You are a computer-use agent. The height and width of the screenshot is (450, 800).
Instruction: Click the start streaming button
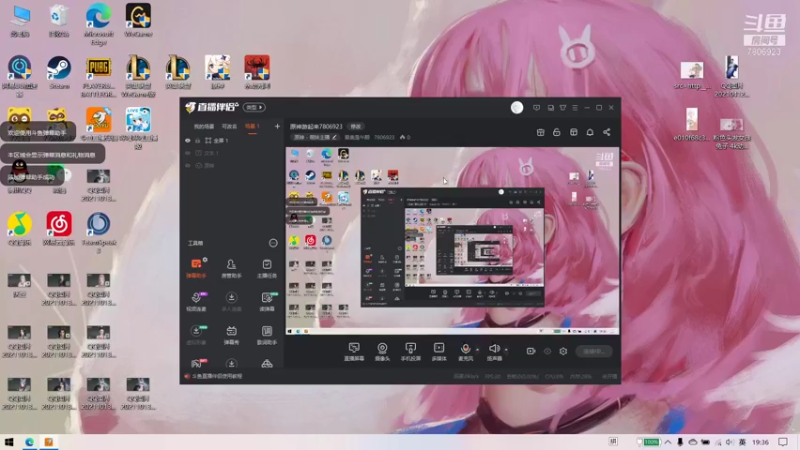[594, 351]
